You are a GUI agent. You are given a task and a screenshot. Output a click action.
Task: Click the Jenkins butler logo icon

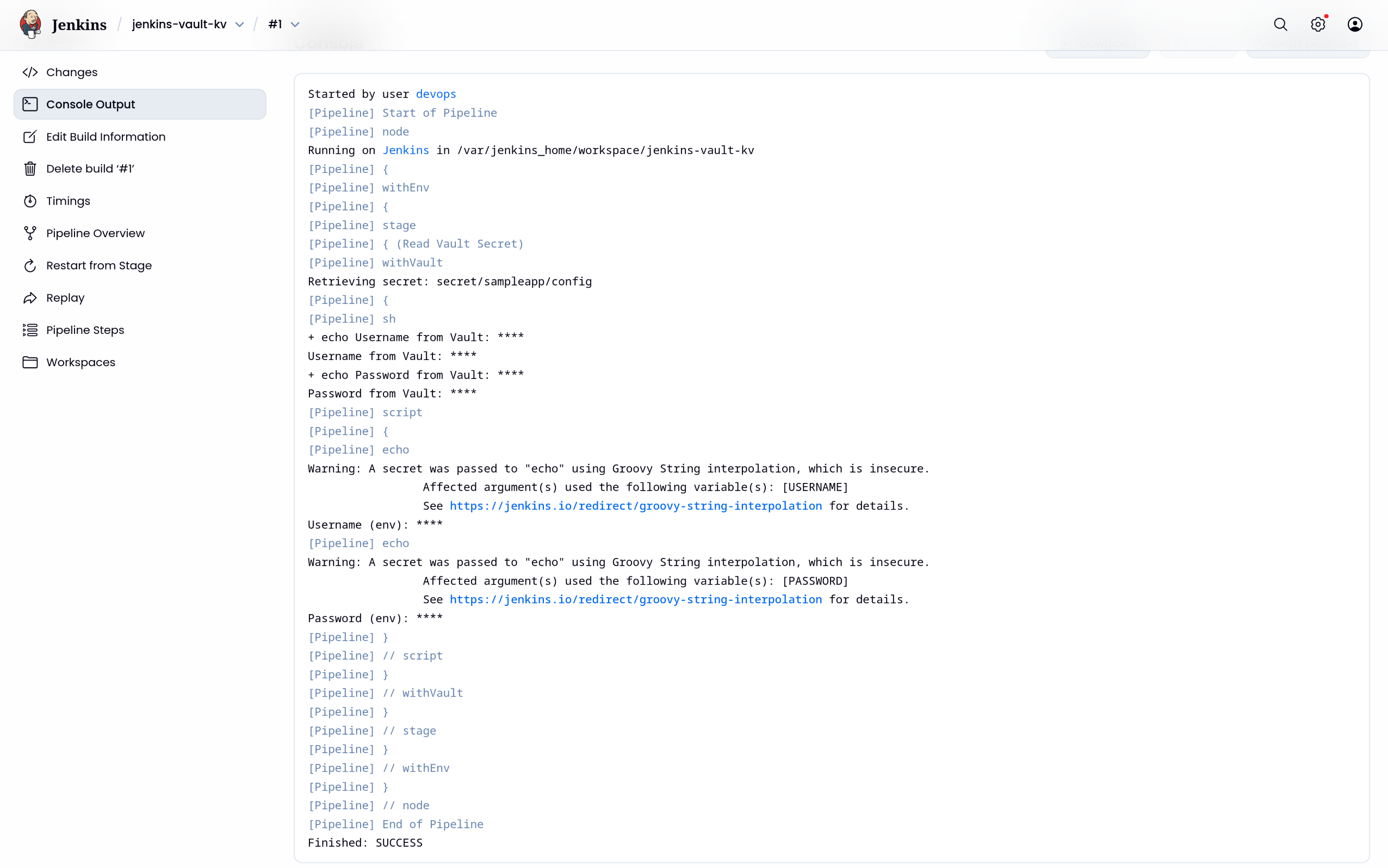(30, 24)
